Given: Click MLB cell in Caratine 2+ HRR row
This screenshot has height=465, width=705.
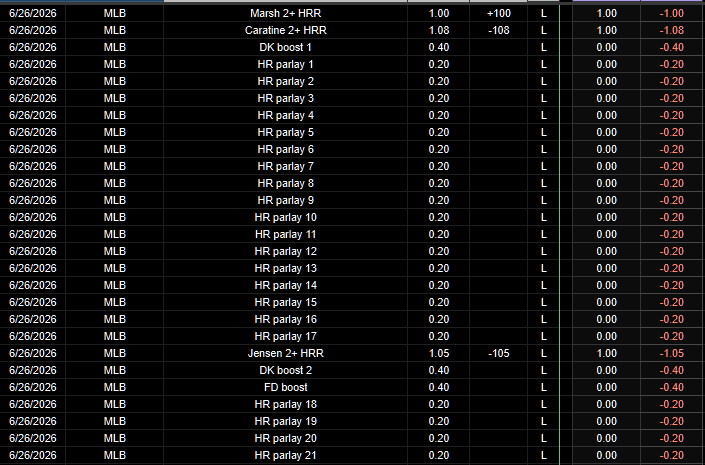Looking at the screenshot, I should pyautogui.click(x=115, y=31).
